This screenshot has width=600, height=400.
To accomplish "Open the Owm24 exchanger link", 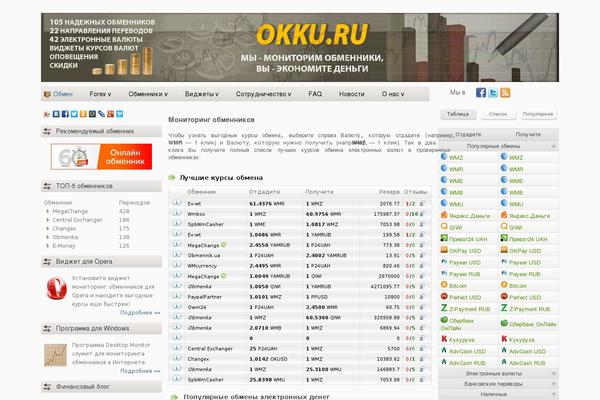I will pos(197,307).
